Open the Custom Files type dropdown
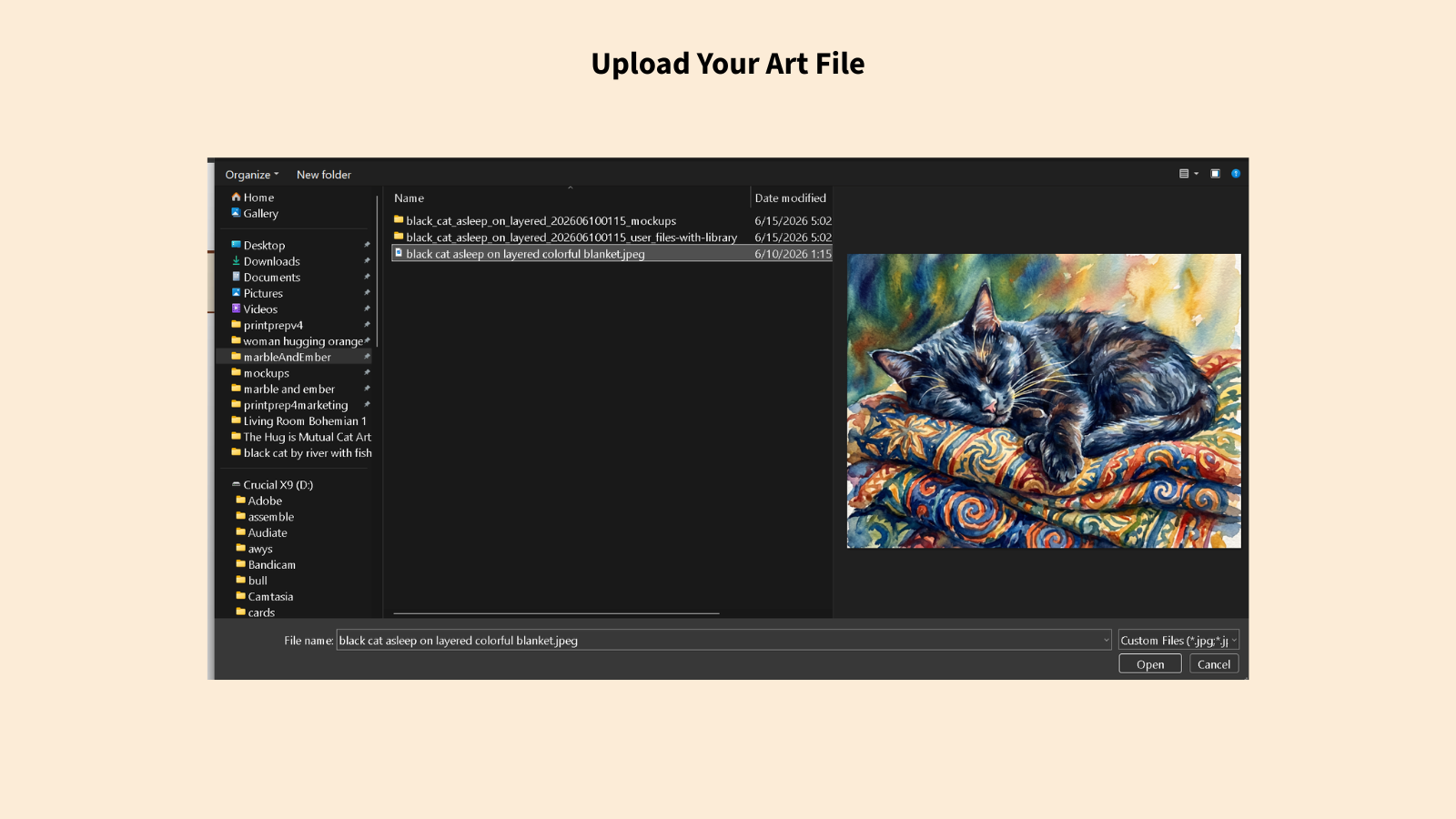The width and height of the screenshot is (1456, 819). tap(1178, 641)
